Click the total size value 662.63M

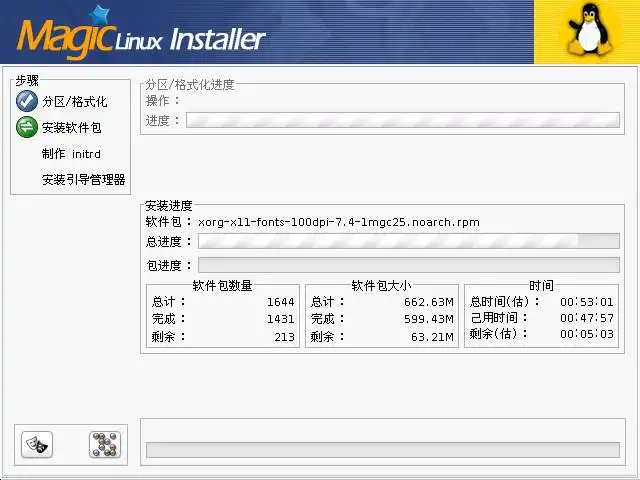click(429, 302)
